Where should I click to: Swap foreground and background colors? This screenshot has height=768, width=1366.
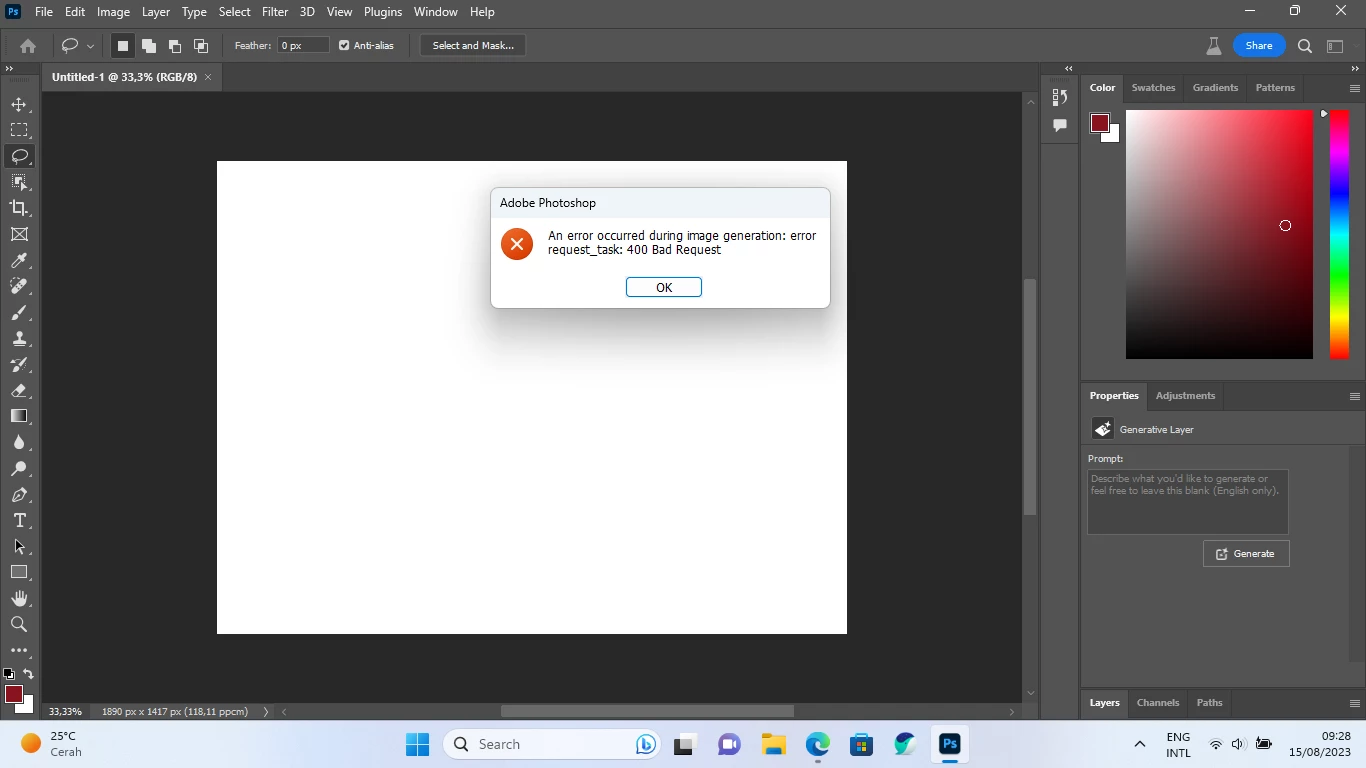(28, 674)
